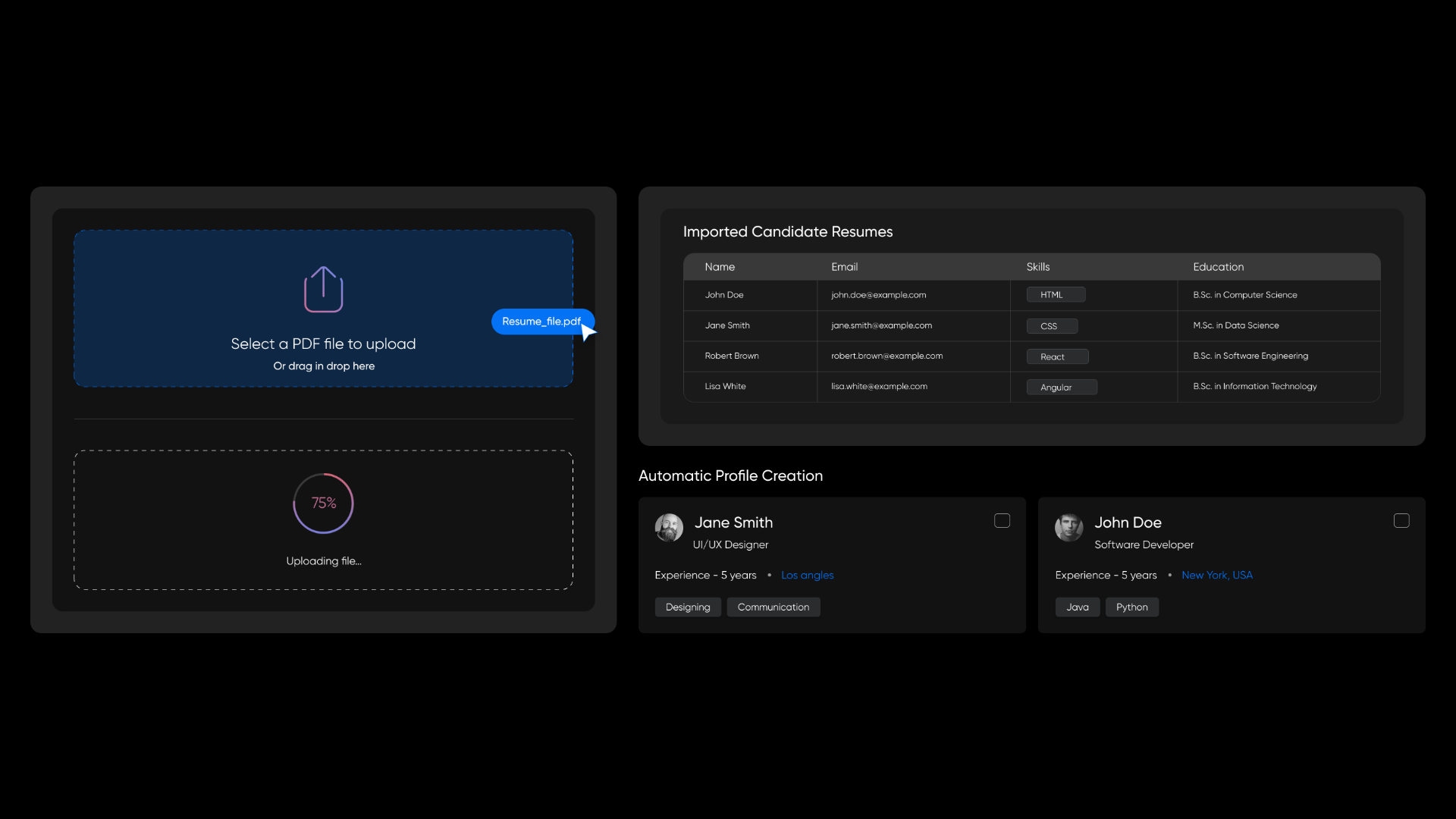Select the Angular skill tag
Screen dimensions: 1456x819
1061,388
